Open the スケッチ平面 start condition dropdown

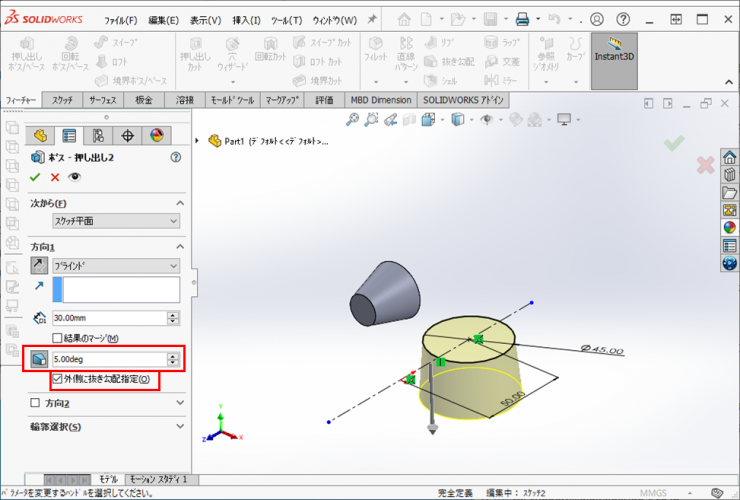click(x=116, y=220)
